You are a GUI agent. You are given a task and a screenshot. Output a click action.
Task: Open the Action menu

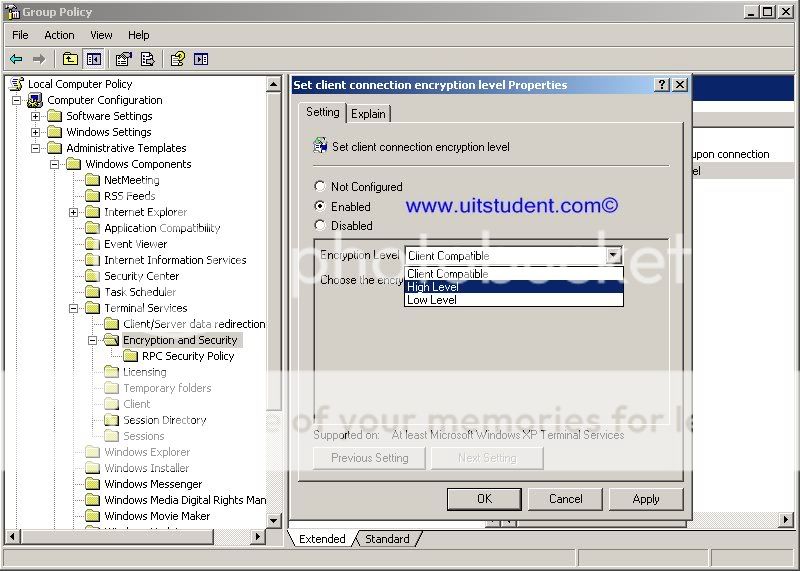click(59, 35)
